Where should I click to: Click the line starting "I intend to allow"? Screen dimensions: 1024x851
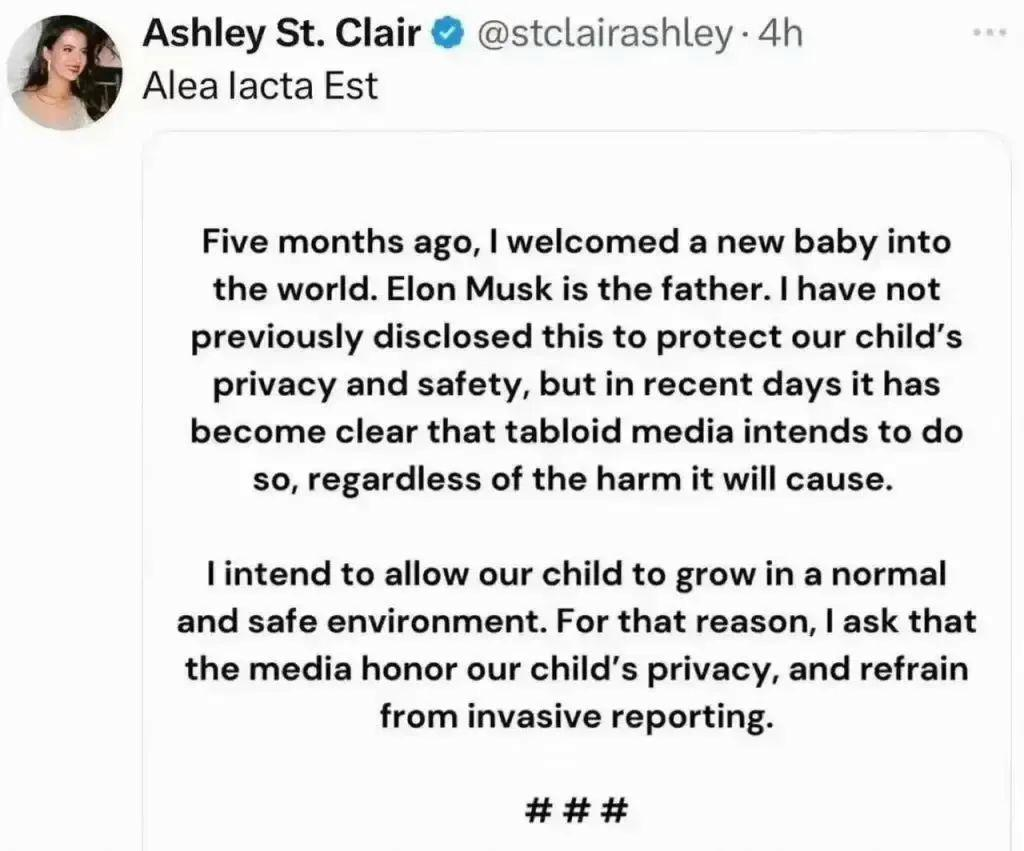coord(575,576)
